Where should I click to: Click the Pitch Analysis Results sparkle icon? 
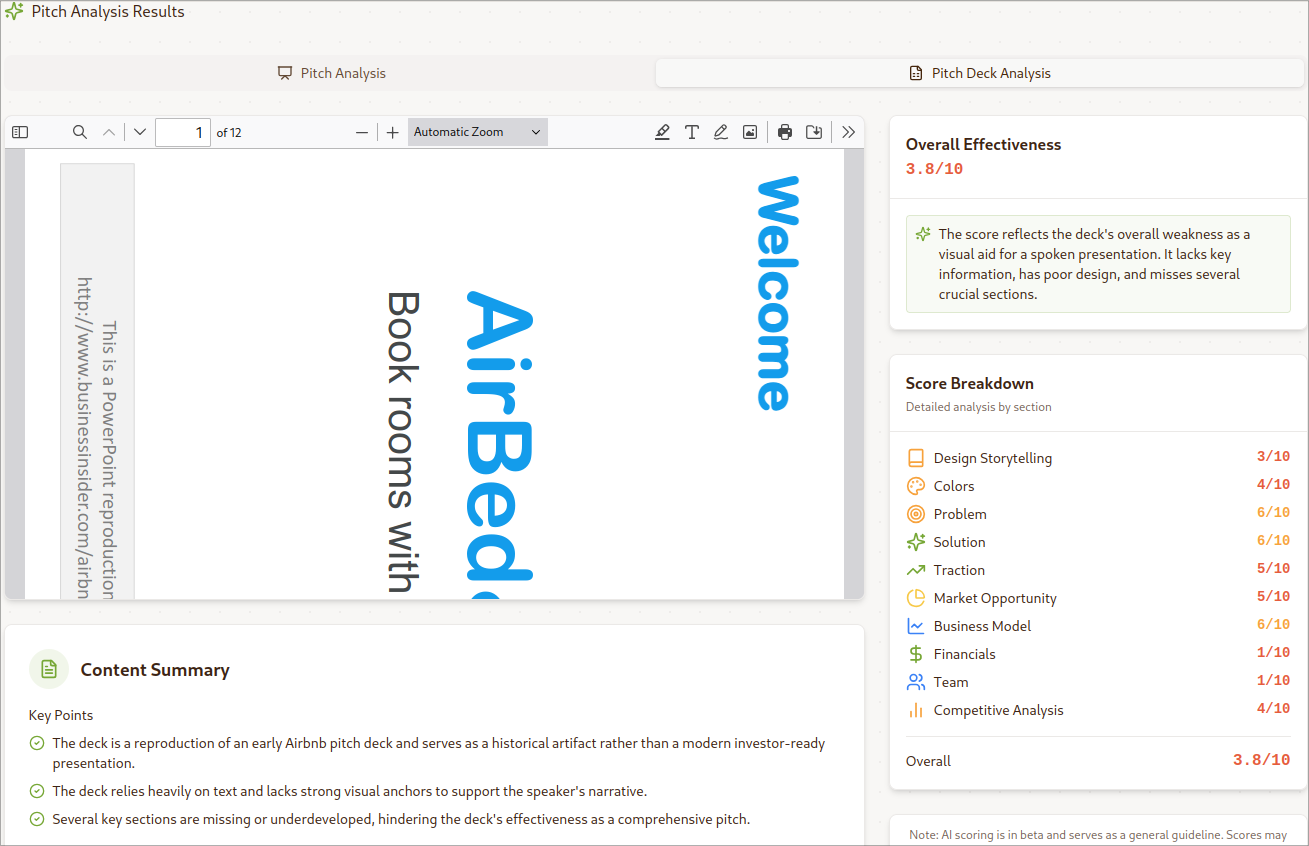[x=14, y=12]
